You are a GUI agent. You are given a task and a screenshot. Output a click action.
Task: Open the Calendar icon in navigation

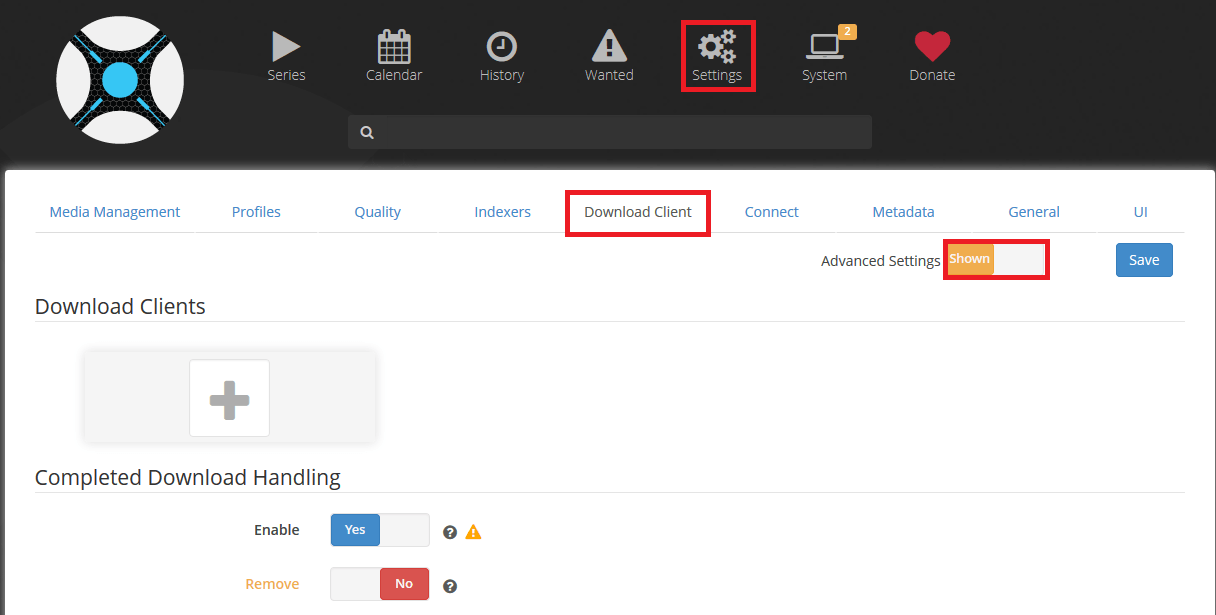pos(394,48)
